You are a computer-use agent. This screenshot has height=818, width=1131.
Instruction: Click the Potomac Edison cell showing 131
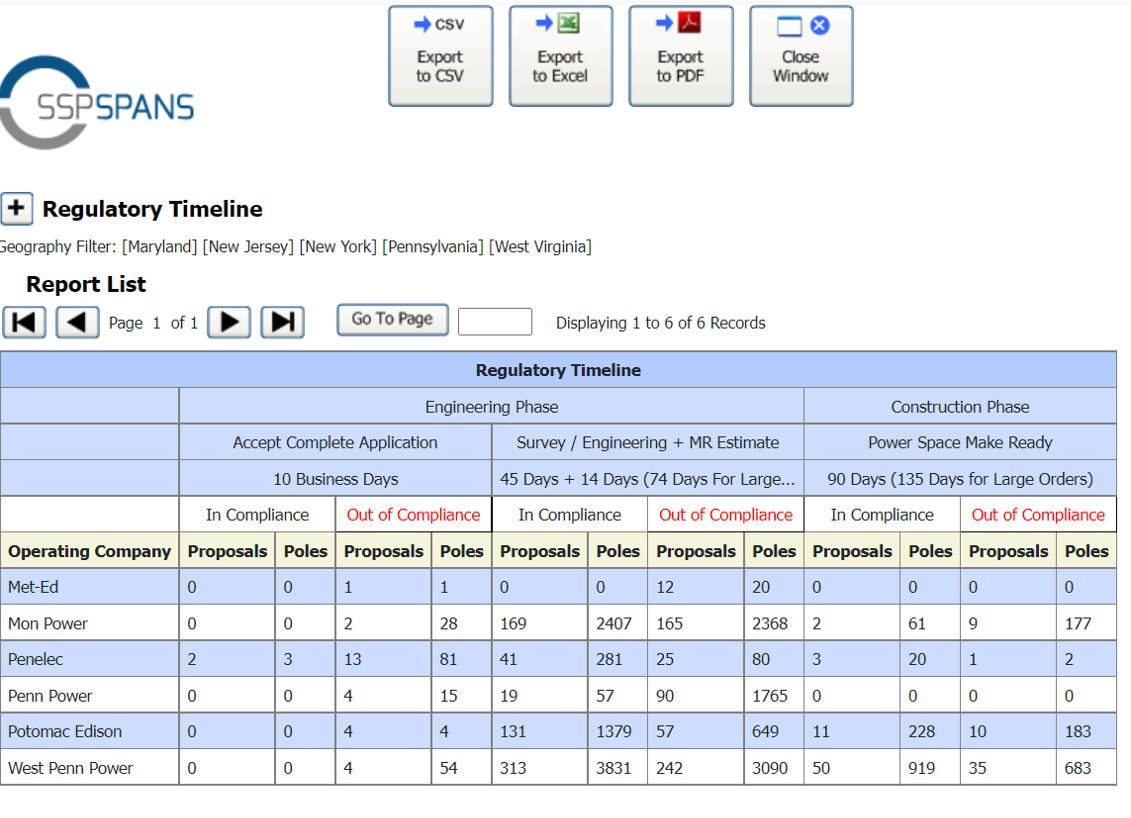(540, 731)
